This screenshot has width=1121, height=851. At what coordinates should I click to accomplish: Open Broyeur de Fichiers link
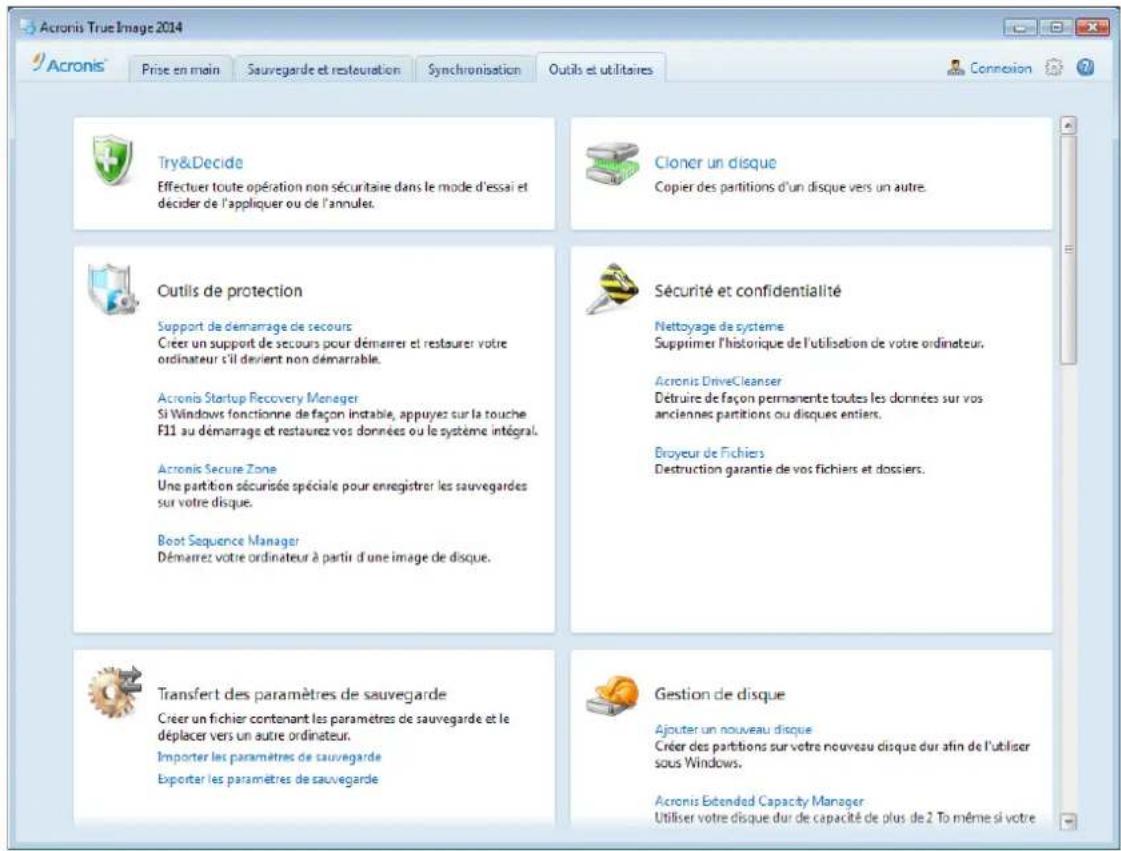709,453
